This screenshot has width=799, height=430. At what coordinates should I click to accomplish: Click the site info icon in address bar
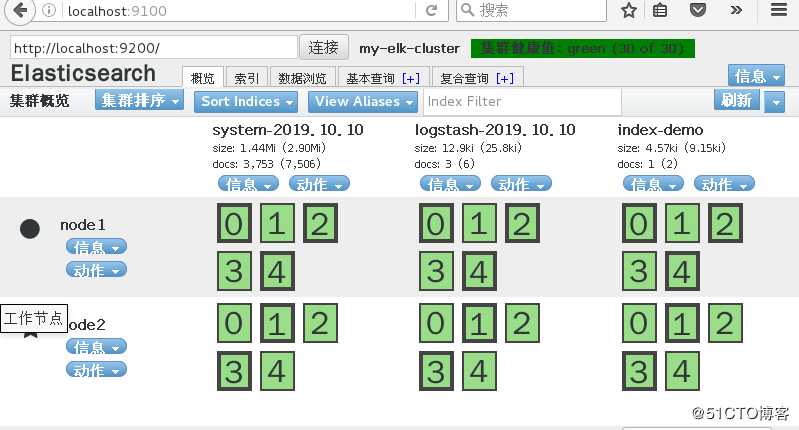pos(49,10)
